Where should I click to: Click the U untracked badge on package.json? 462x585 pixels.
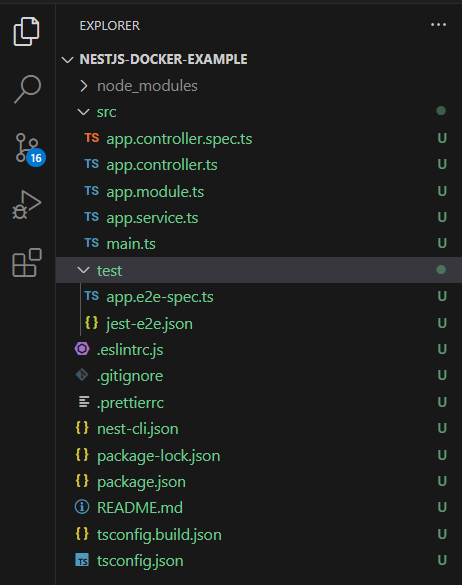point(442,481)
